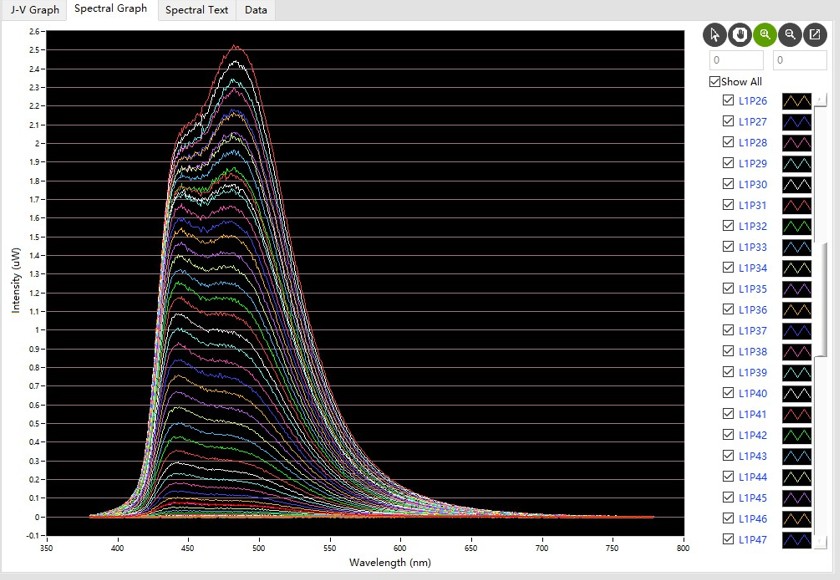
Task: Click the Wavelength (nm) axis label
Action: pyautogui.click(x=390, y=562)
